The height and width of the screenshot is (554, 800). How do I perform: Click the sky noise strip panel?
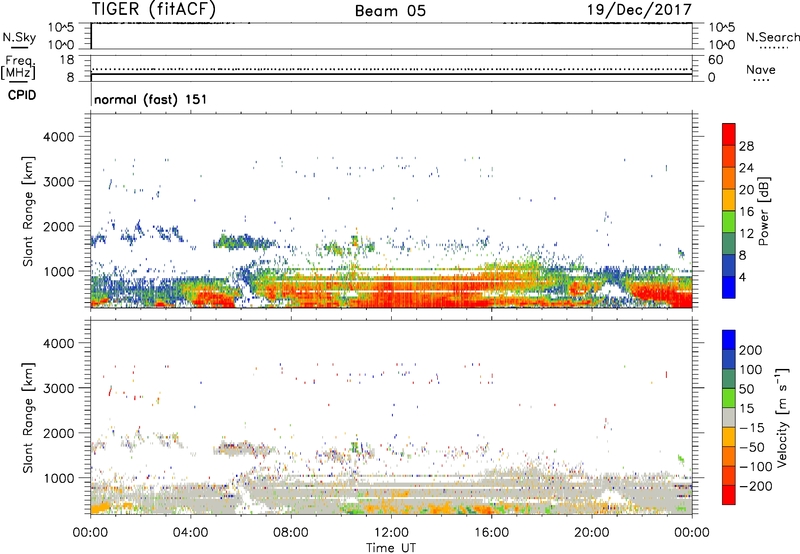(x=391, y=36)
